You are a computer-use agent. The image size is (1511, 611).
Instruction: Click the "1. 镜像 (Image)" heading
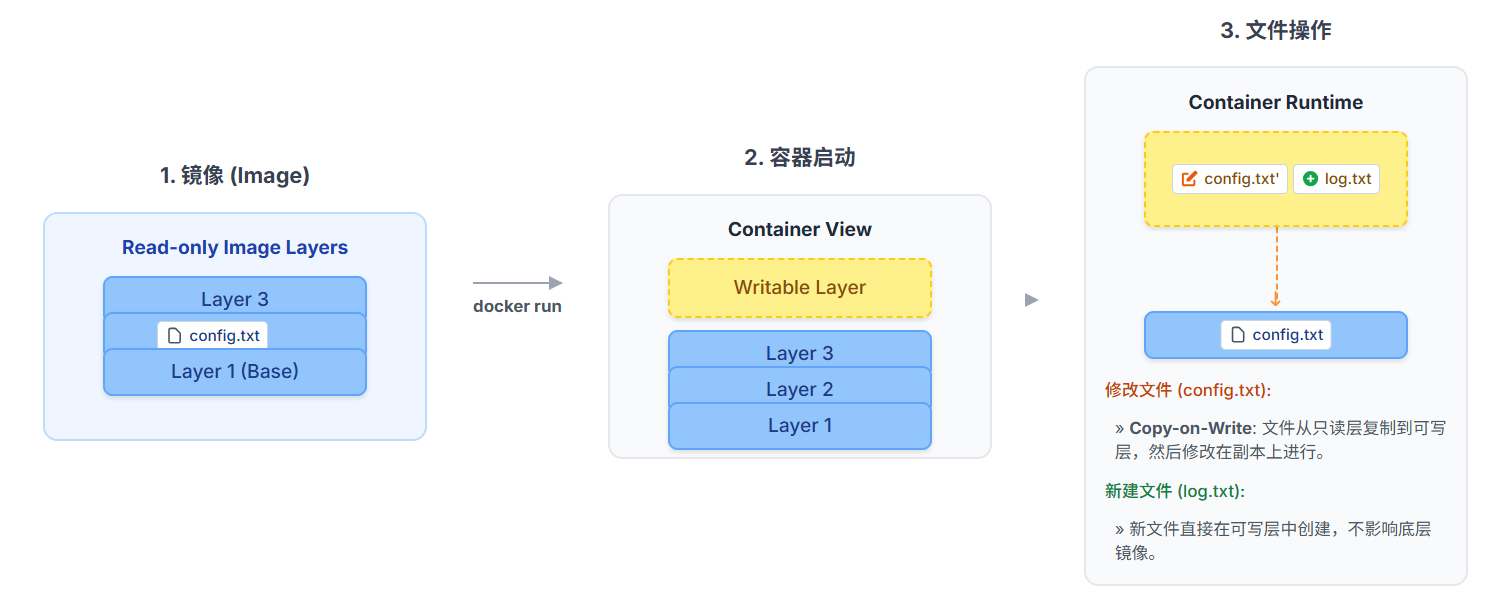[235, 176]
